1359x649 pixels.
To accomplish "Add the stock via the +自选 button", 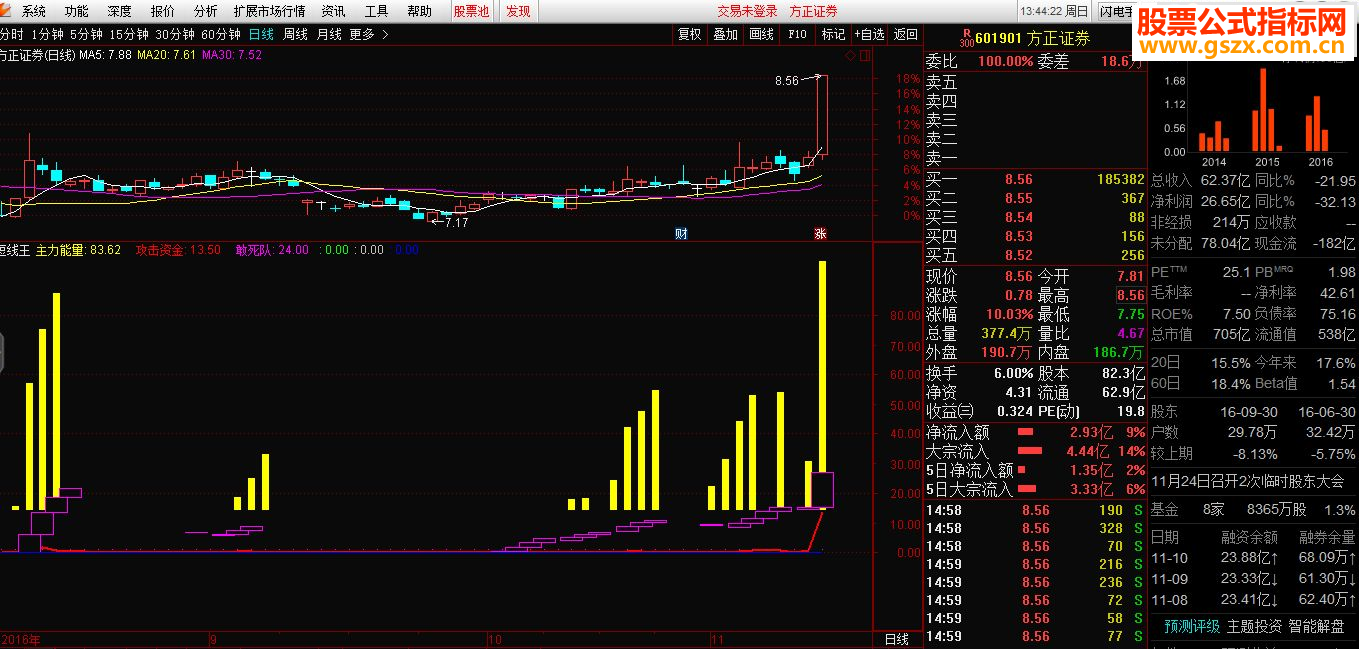I will (869, 34).
